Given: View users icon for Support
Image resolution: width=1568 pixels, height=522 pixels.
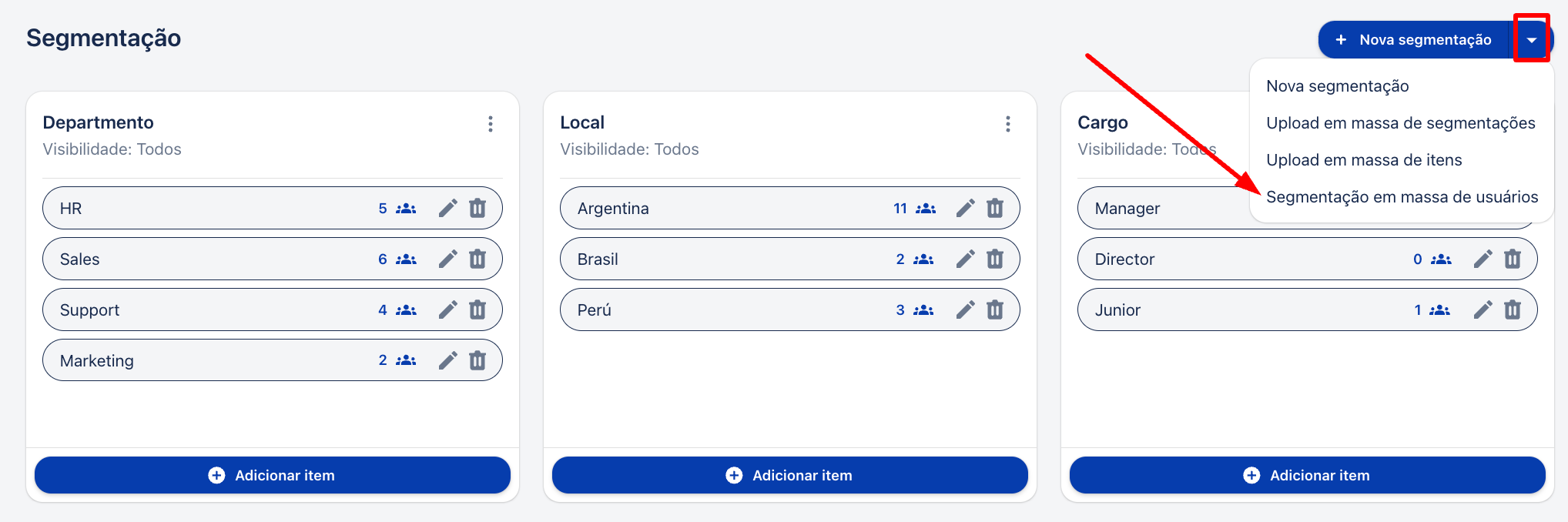Looking at the screenshot, I should [406, 310].
